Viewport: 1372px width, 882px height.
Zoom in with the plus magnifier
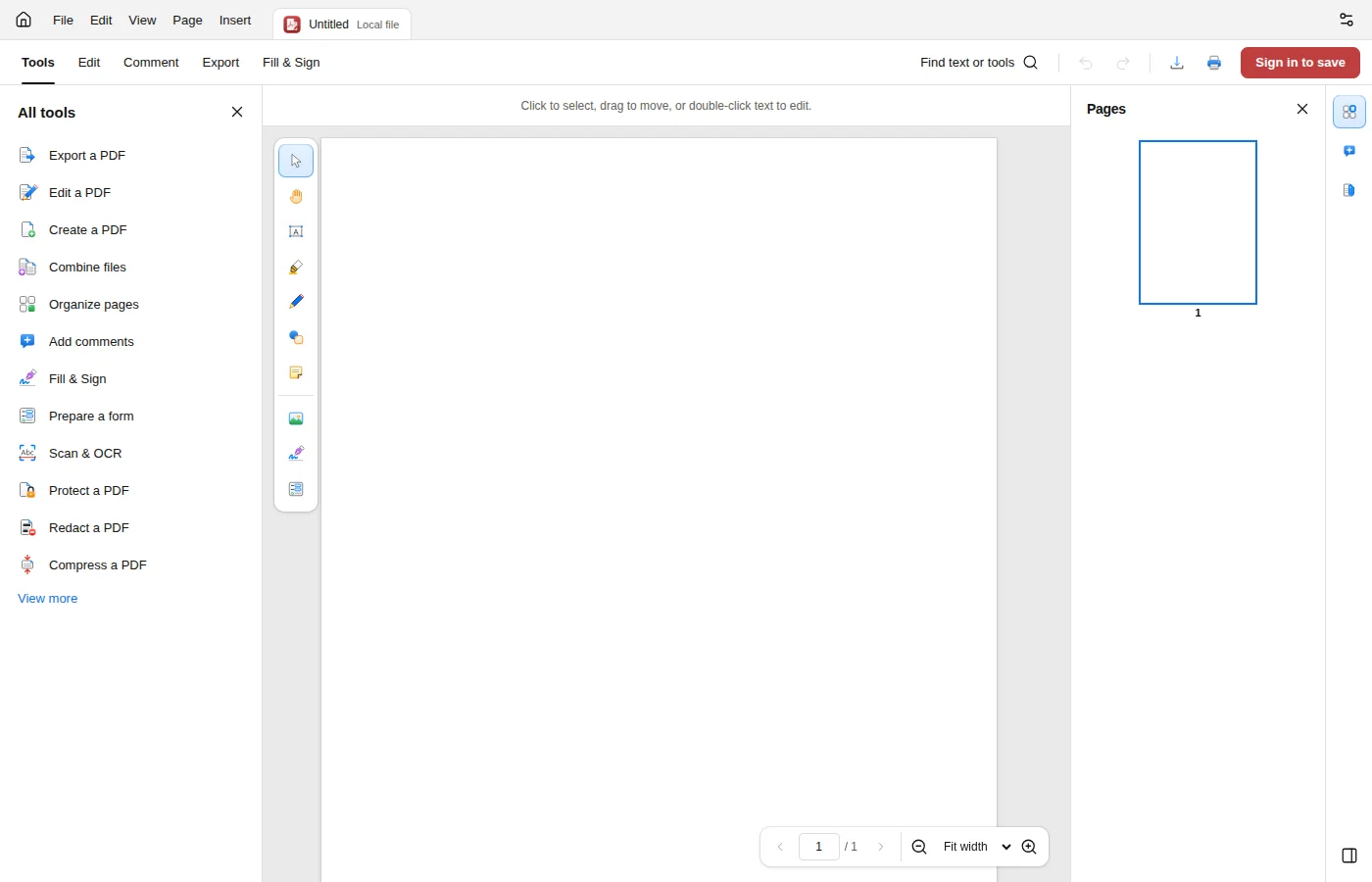coord(1029,847)
